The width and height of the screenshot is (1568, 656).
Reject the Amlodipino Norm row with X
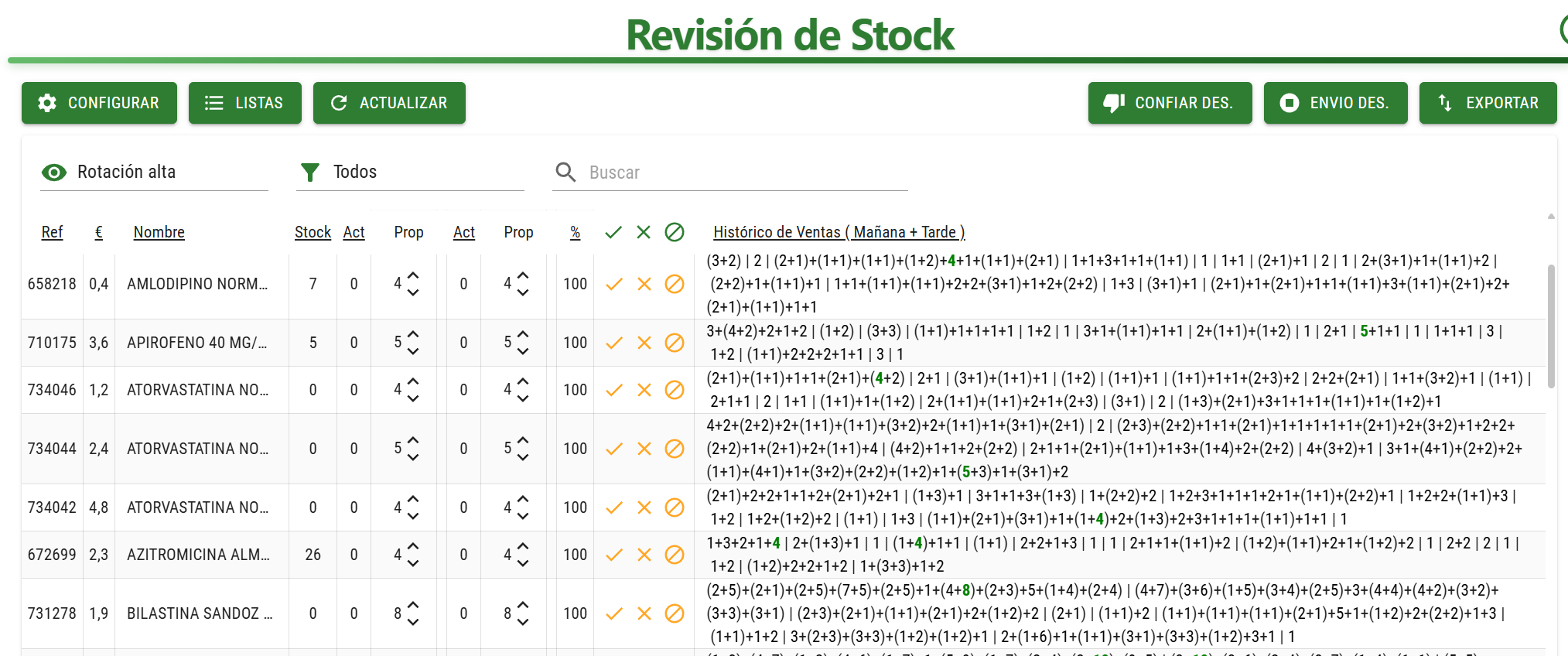(x=644, y=284)
